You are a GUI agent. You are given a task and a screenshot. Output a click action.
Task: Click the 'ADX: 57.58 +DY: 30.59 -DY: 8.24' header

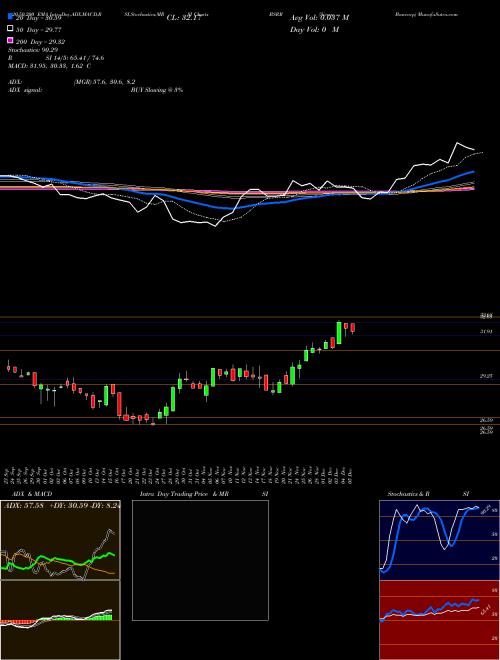[x=62, y=506]
